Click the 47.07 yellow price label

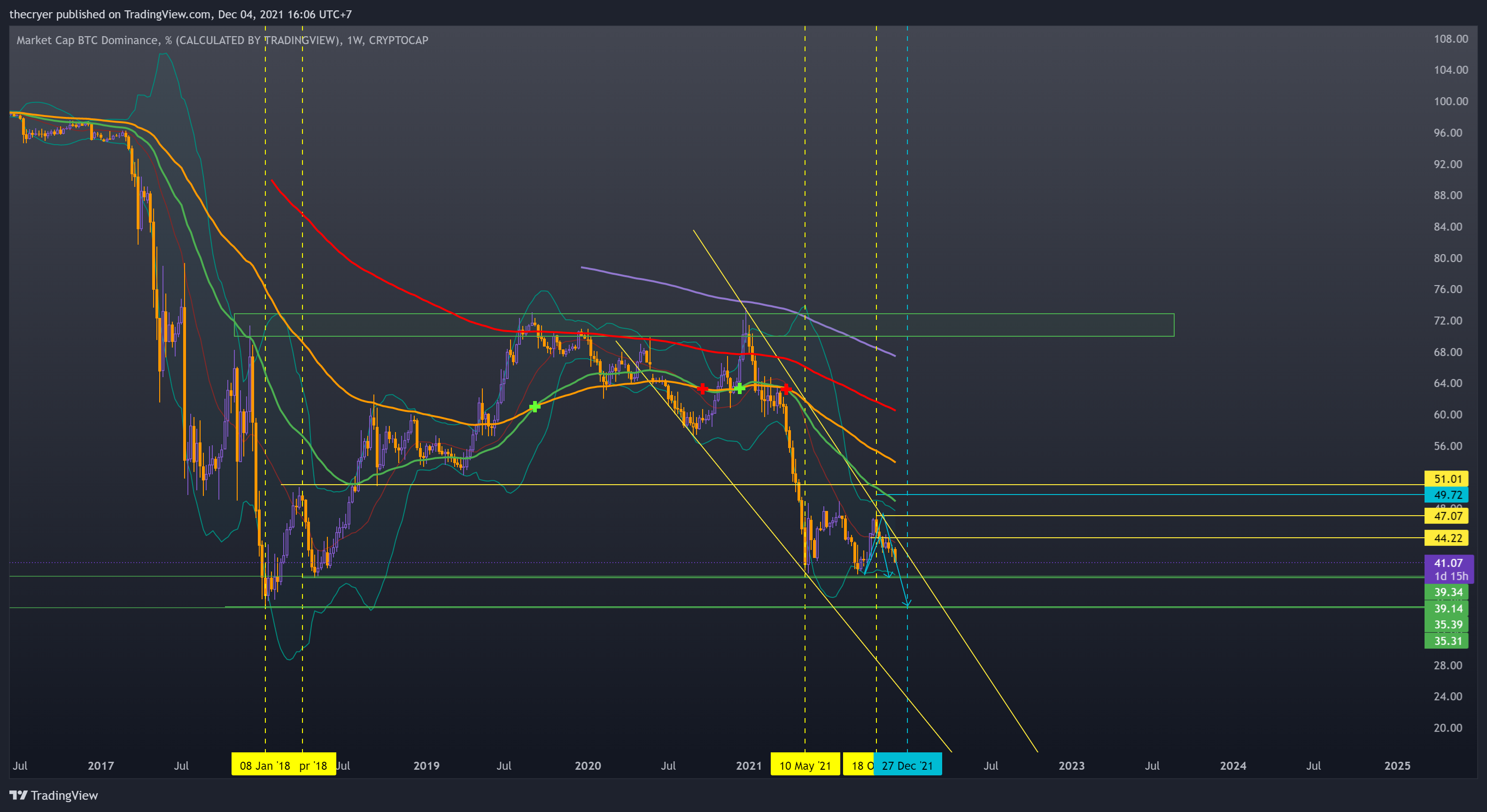coord(1447,516)
